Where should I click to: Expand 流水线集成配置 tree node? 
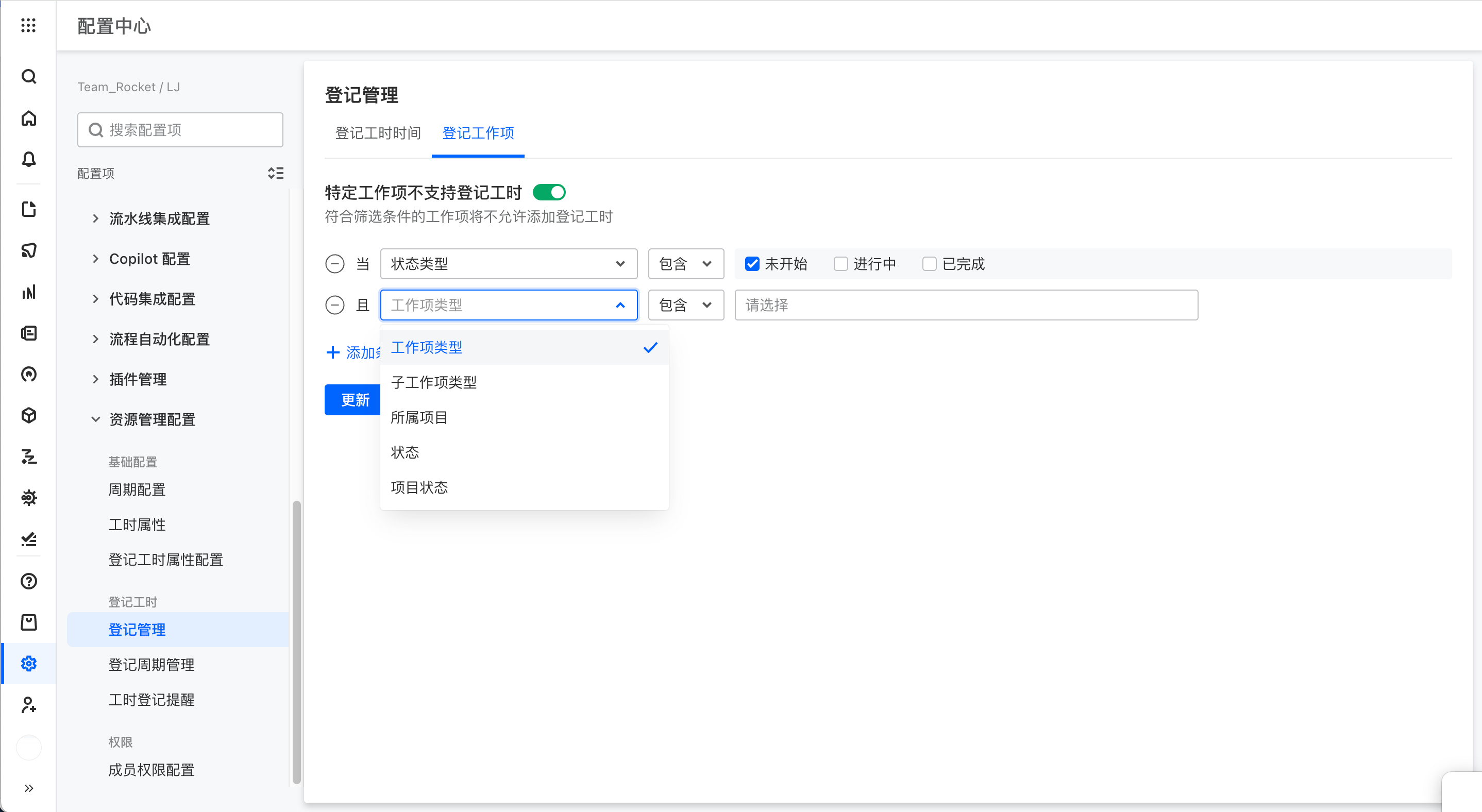[x=95, y=218]
